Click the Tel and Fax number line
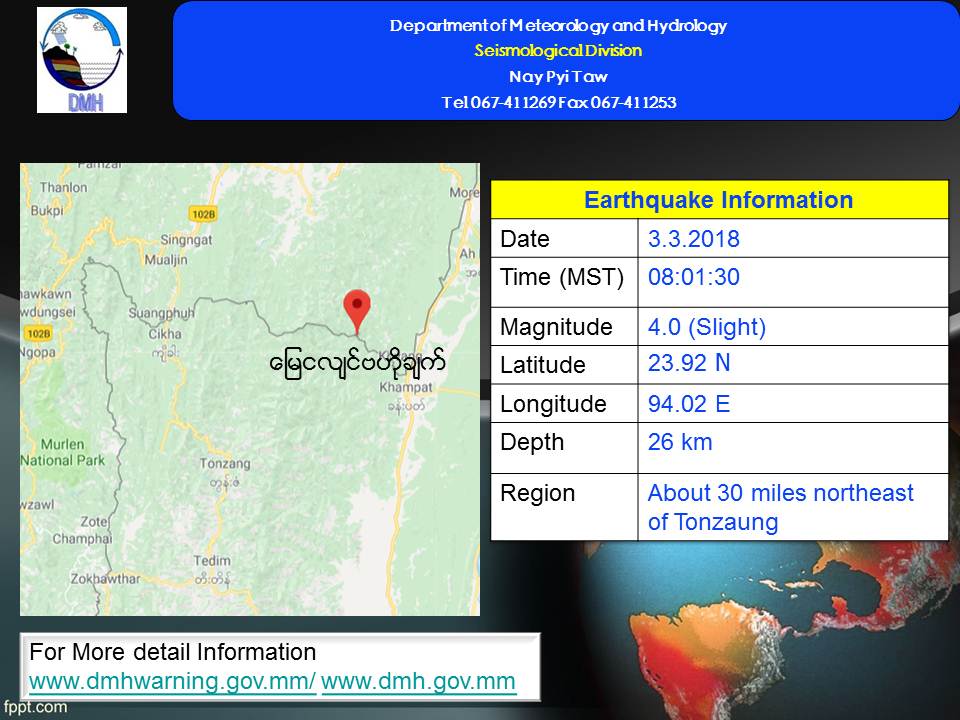 pos(558,102)
